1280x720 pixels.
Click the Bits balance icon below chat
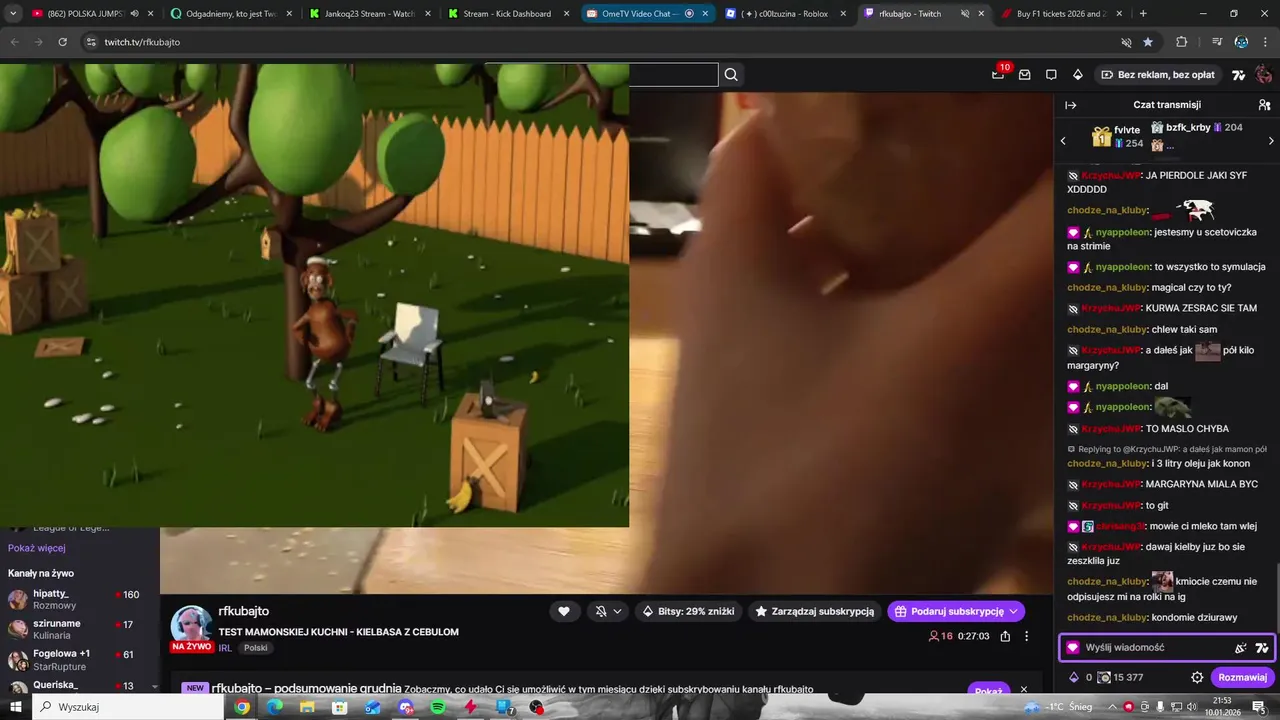[1075, 677]
